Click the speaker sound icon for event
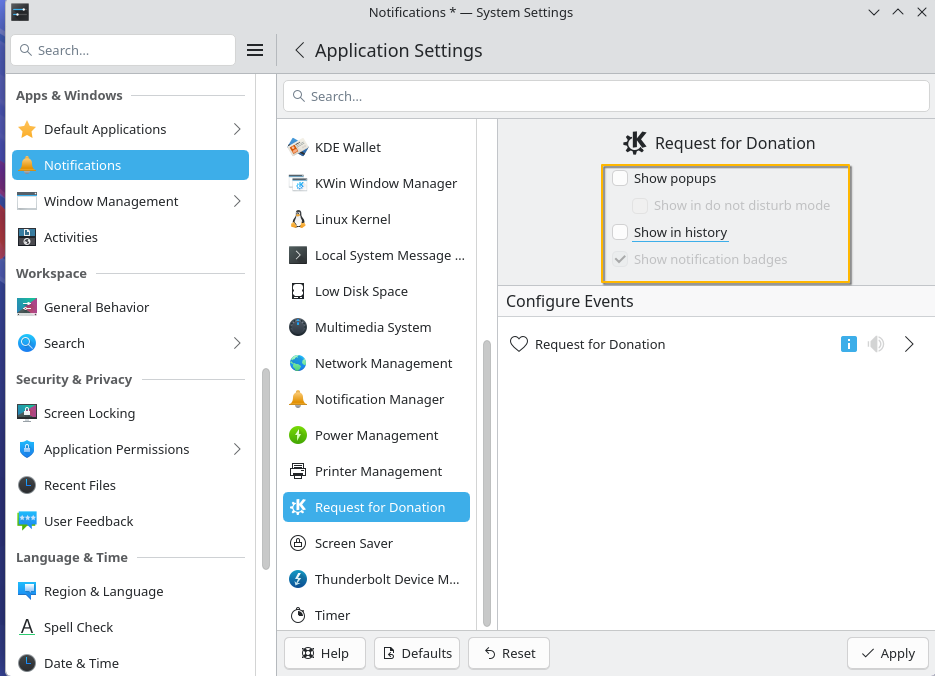The height and width of the screenshot is (676, 935). 876,344
